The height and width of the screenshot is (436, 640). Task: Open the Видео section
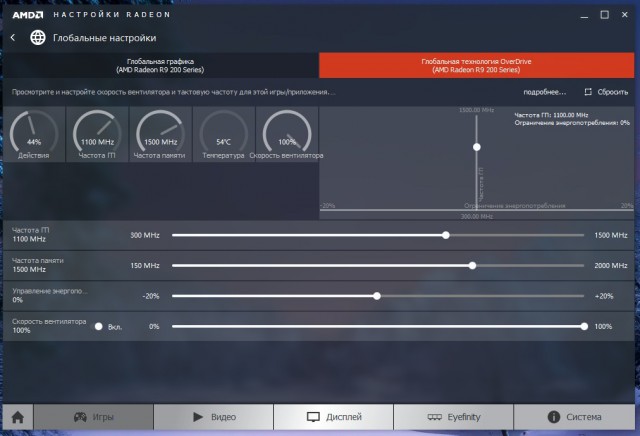(213, 417)
